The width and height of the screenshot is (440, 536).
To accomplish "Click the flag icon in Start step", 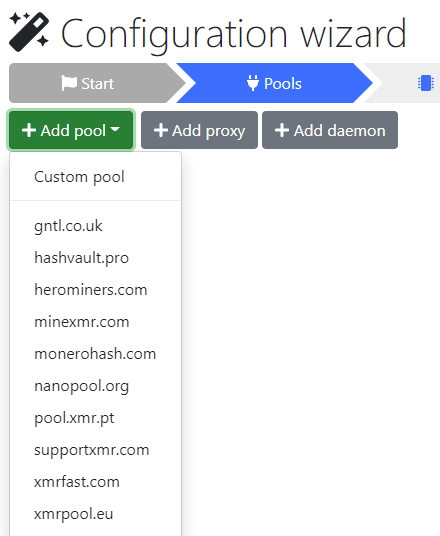I will coord(69,83).
